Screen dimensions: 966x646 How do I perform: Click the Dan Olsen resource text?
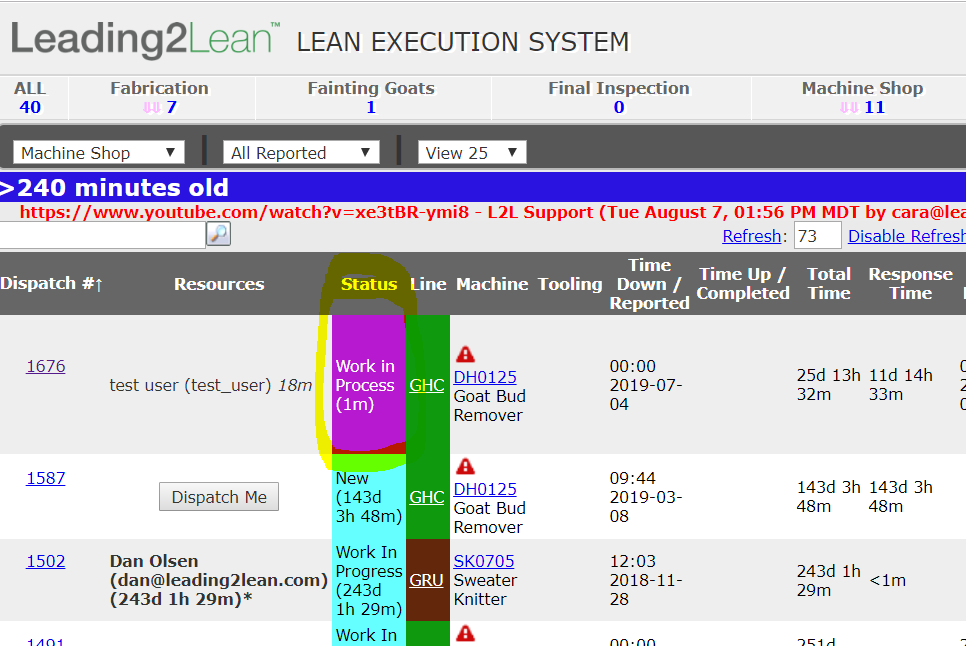pyautogui.click(x=219, y=580)
